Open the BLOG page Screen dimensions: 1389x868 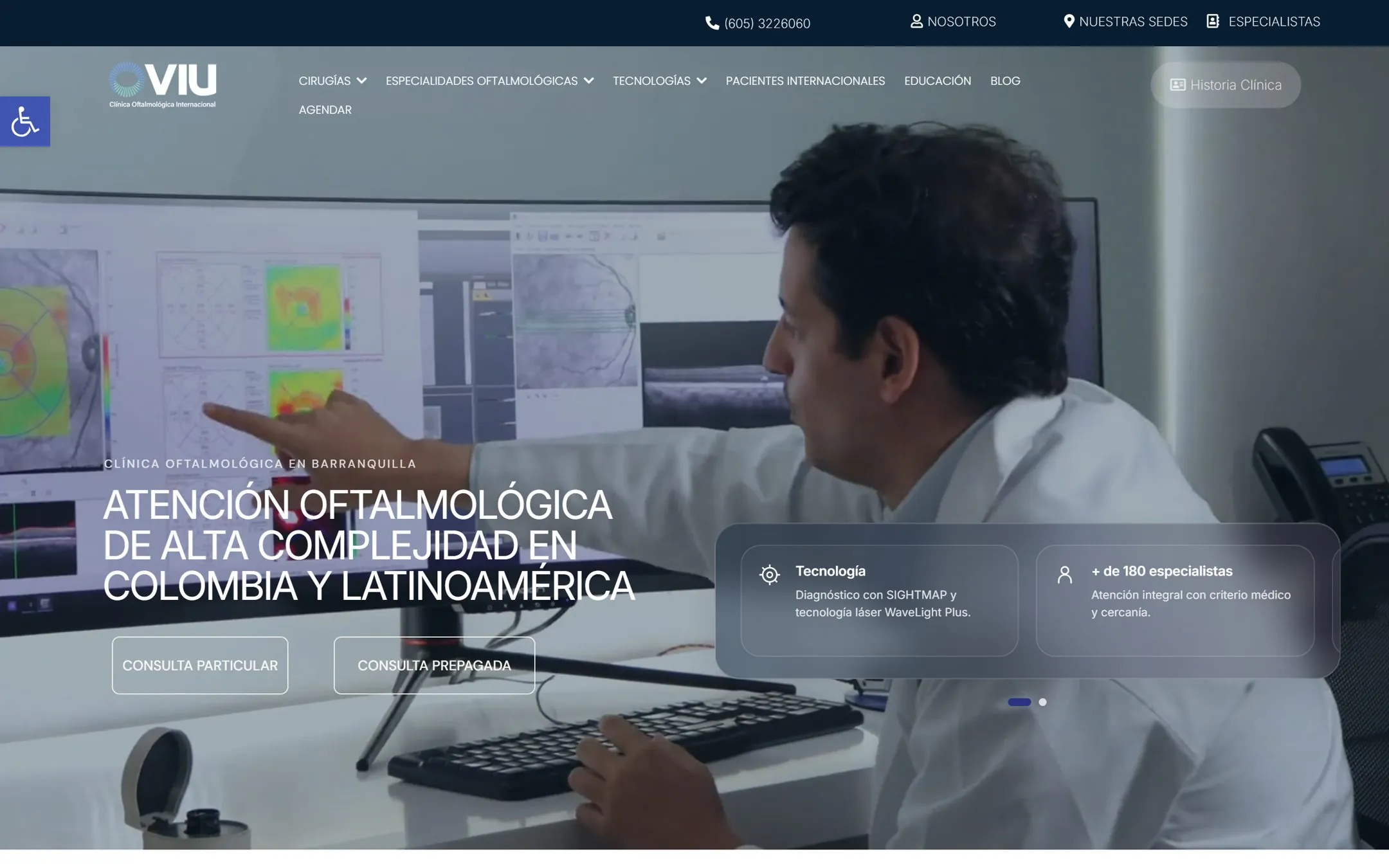pyautogui.click(x=1005, y=81)
